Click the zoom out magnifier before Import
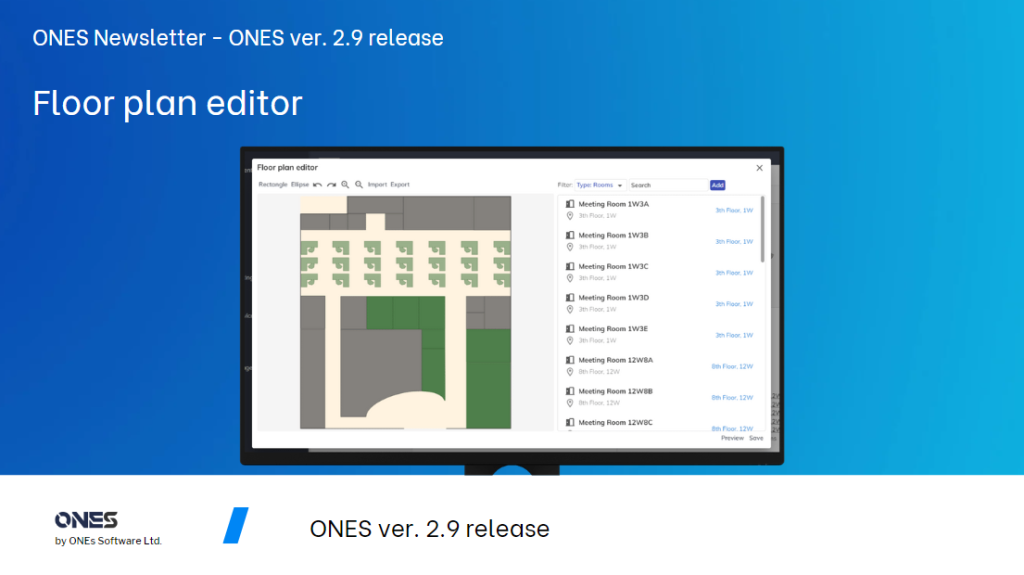The height and width of the screenshot is (575, 1024). point(359,185)
